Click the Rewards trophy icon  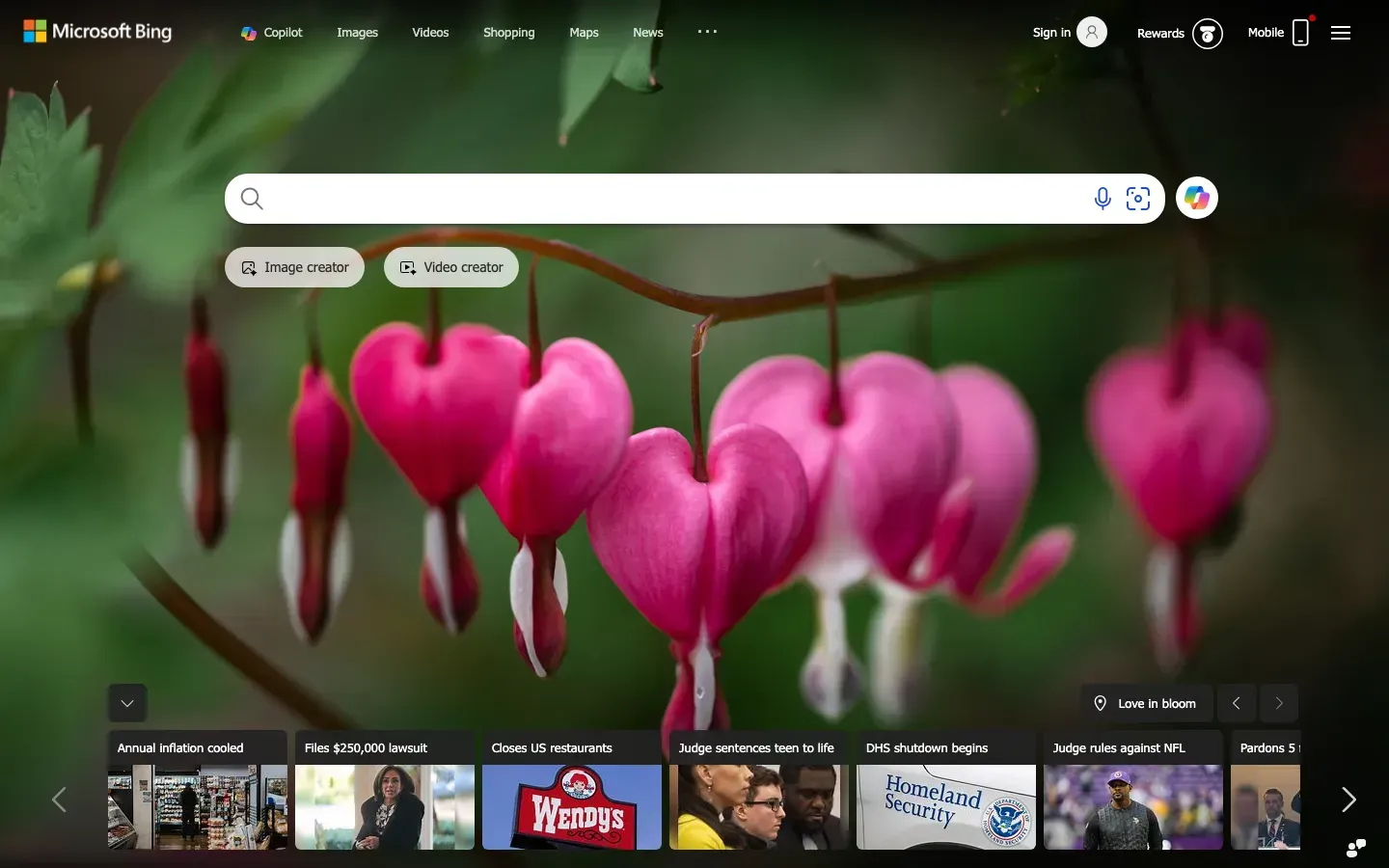pos(1208,34)
